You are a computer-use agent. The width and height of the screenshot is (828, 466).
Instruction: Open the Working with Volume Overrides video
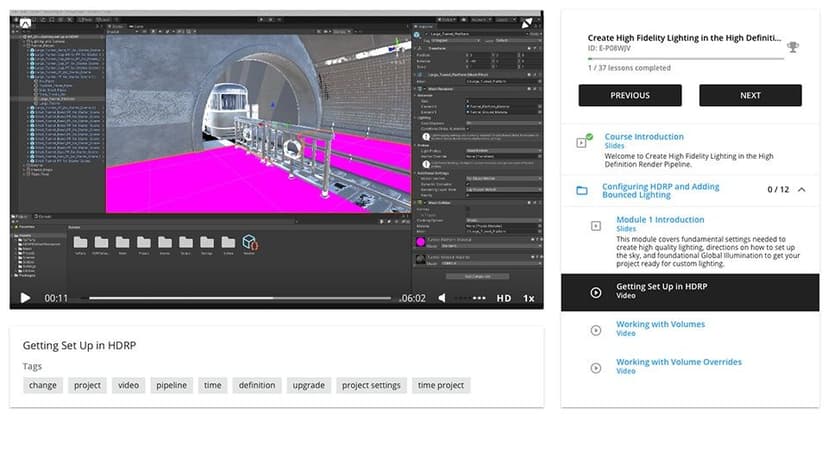coord(679,362)
